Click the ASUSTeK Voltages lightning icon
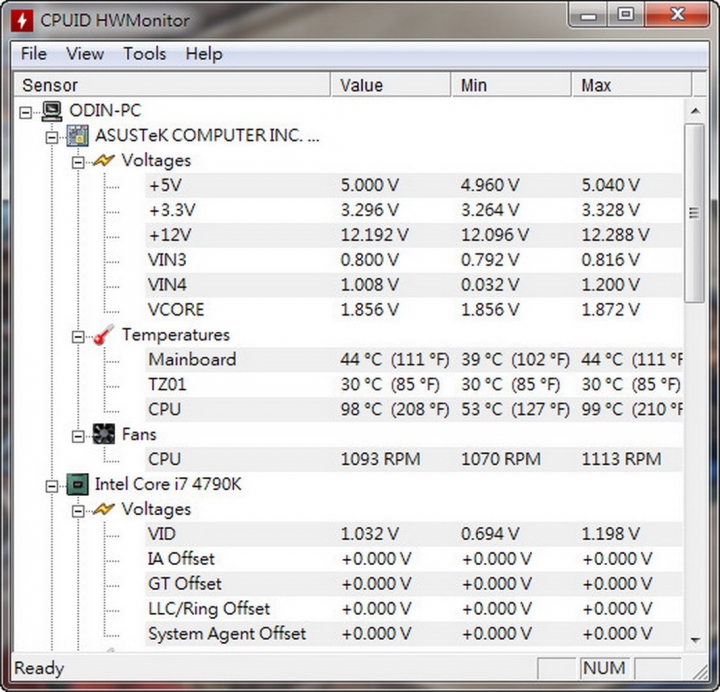The width and height of the screenshot is (720, 692). click(103, 161)
